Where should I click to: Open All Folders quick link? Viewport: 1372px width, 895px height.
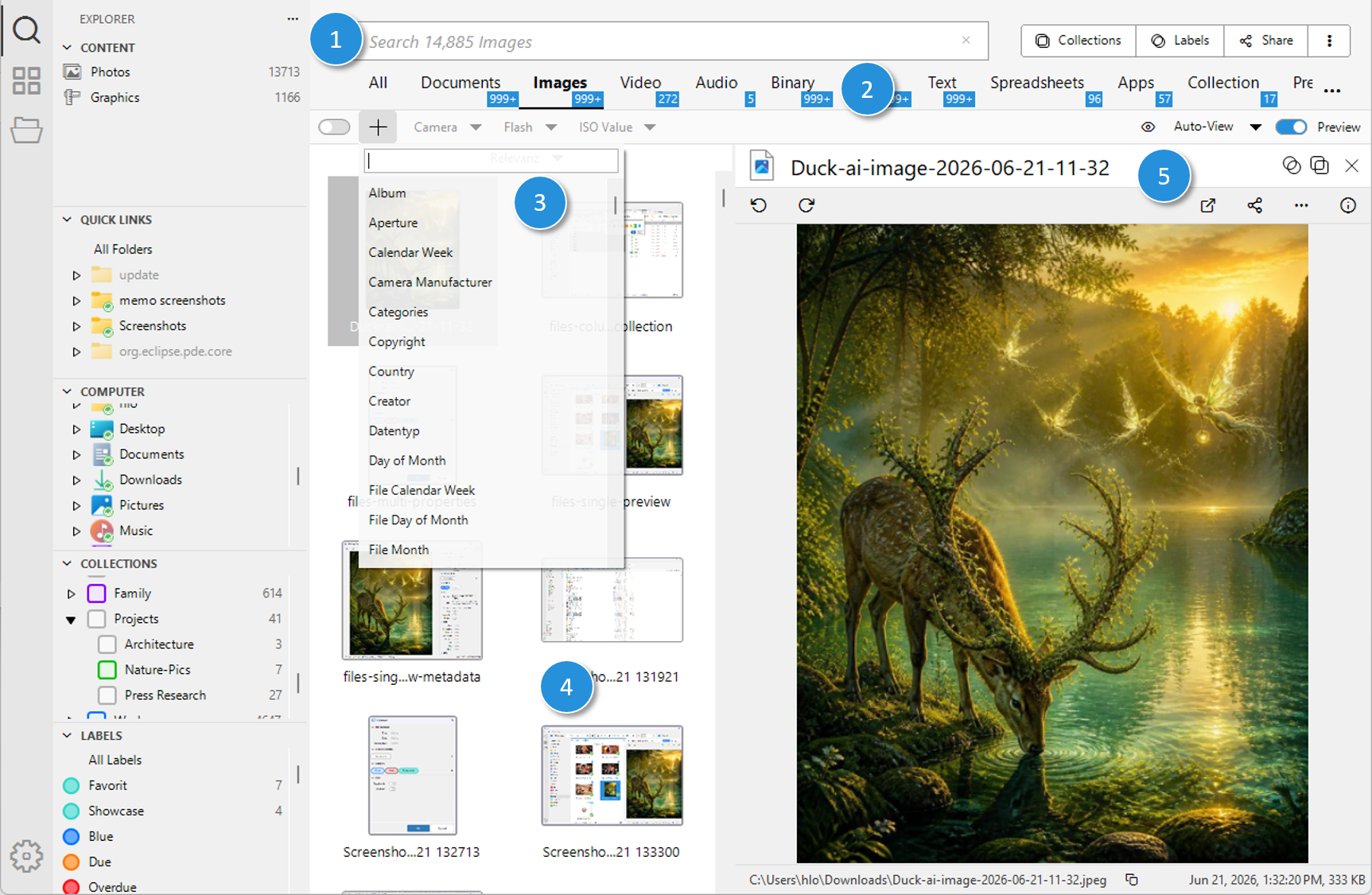point(122,249)
